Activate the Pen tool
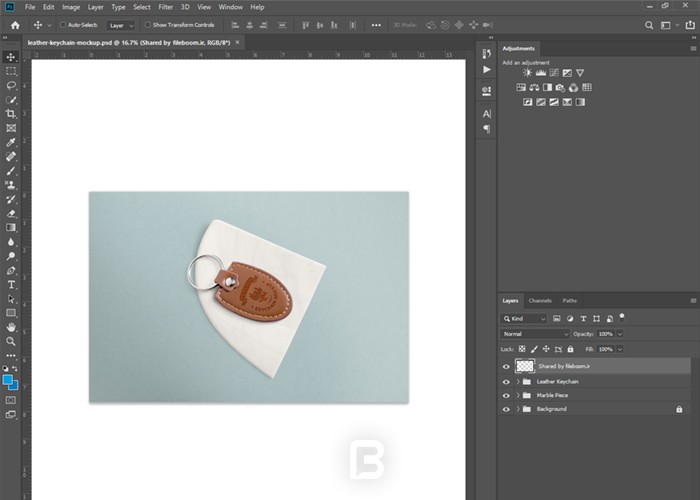Viewport: 700px width, 500px height. coord(11,271)
